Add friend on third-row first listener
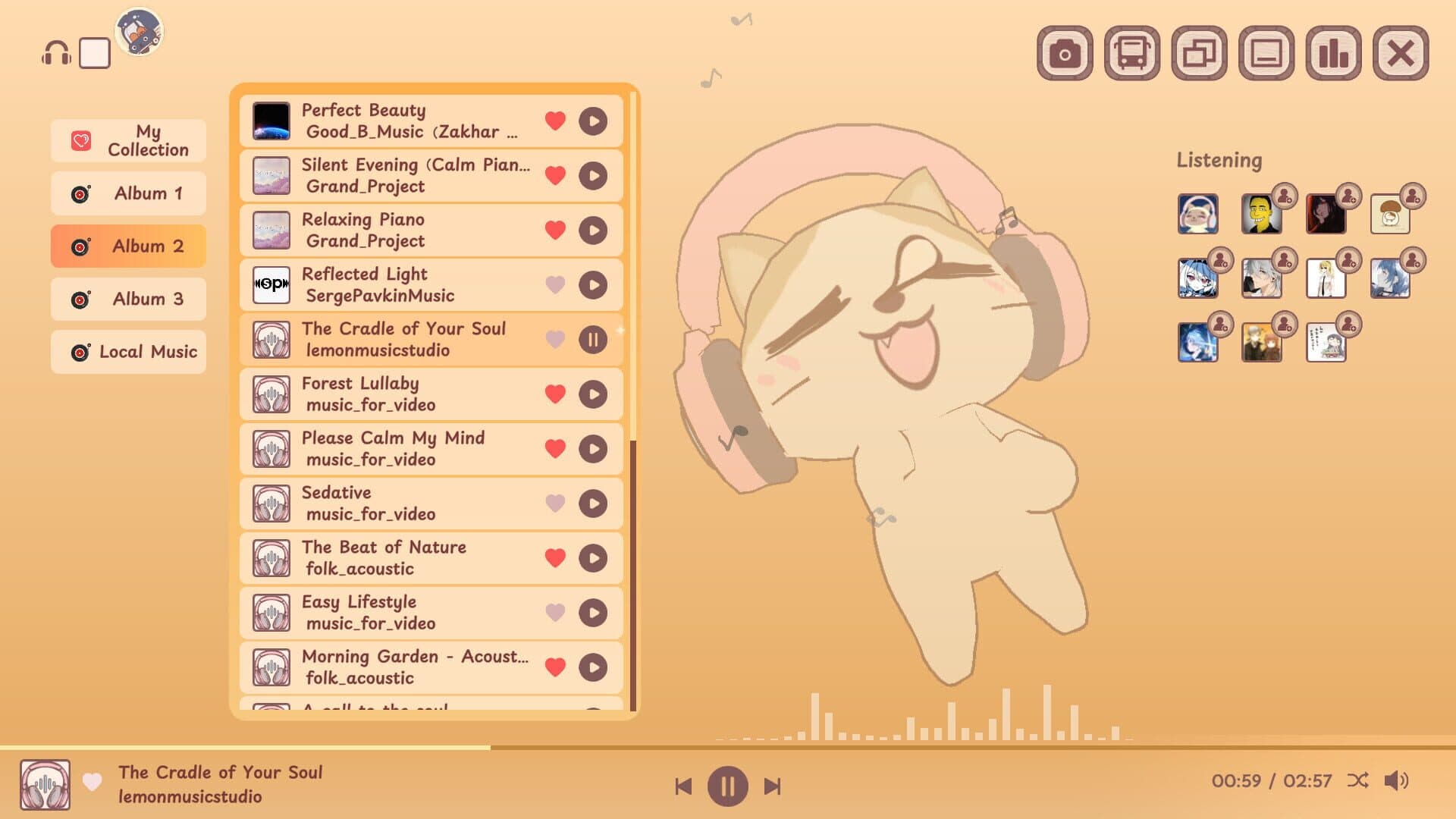The height and width of the screenshot is (819, 1456). [1221, 325]
